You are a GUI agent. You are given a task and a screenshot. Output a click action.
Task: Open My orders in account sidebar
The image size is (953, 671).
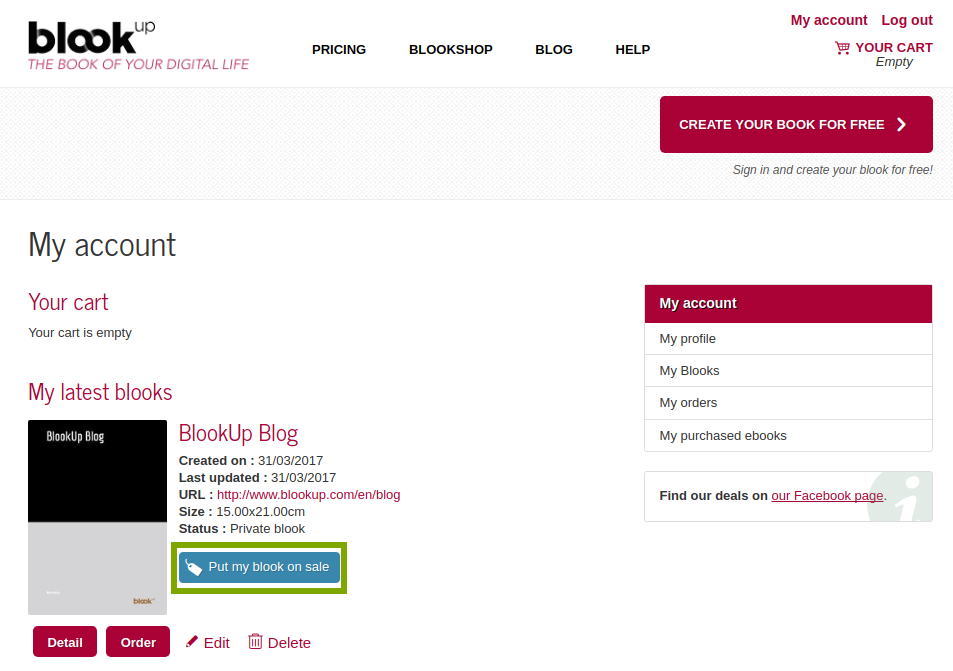[788, 403]
